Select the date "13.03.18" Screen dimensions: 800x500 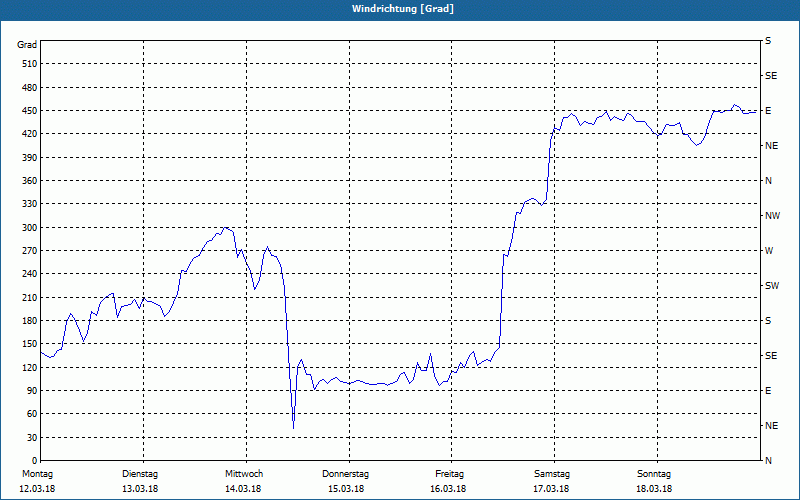(x=140, y=489)
